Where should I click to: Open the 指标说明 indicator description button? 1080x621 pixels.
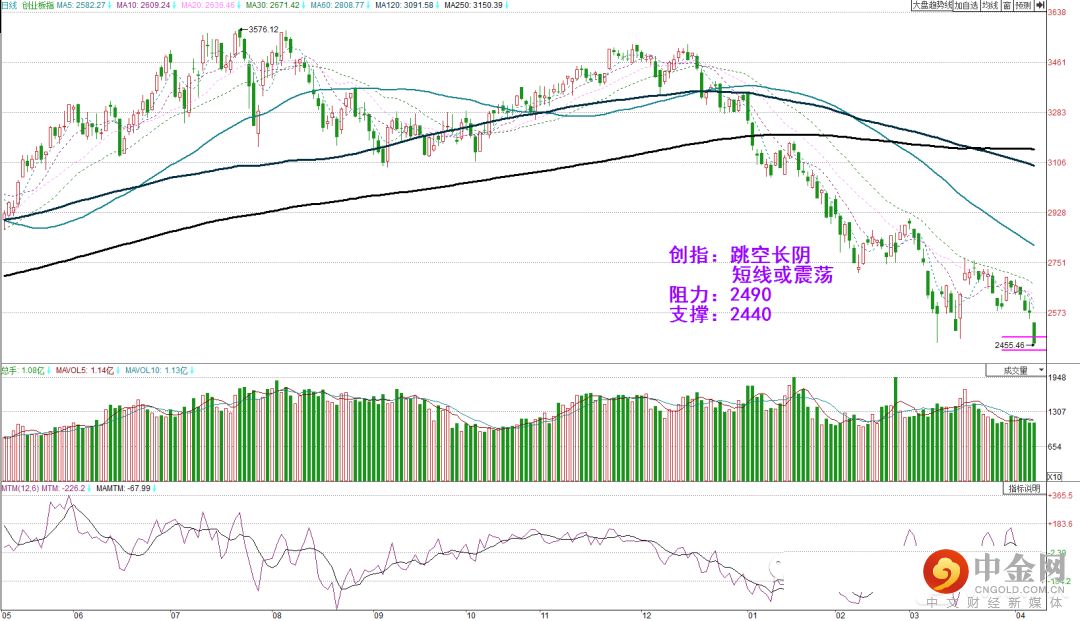(x=1024, y=488)
